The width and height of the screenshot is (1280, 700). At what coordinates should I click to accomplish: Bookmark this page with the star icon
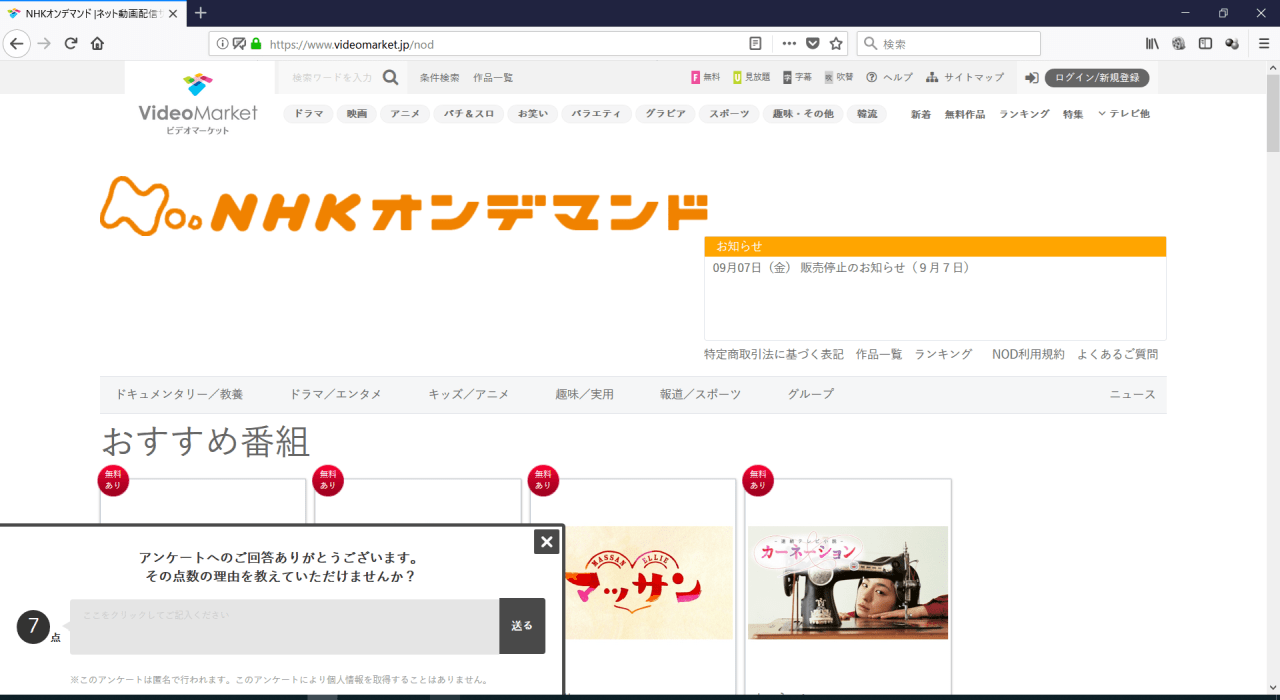pyautogui.click(x=836, y=44)
